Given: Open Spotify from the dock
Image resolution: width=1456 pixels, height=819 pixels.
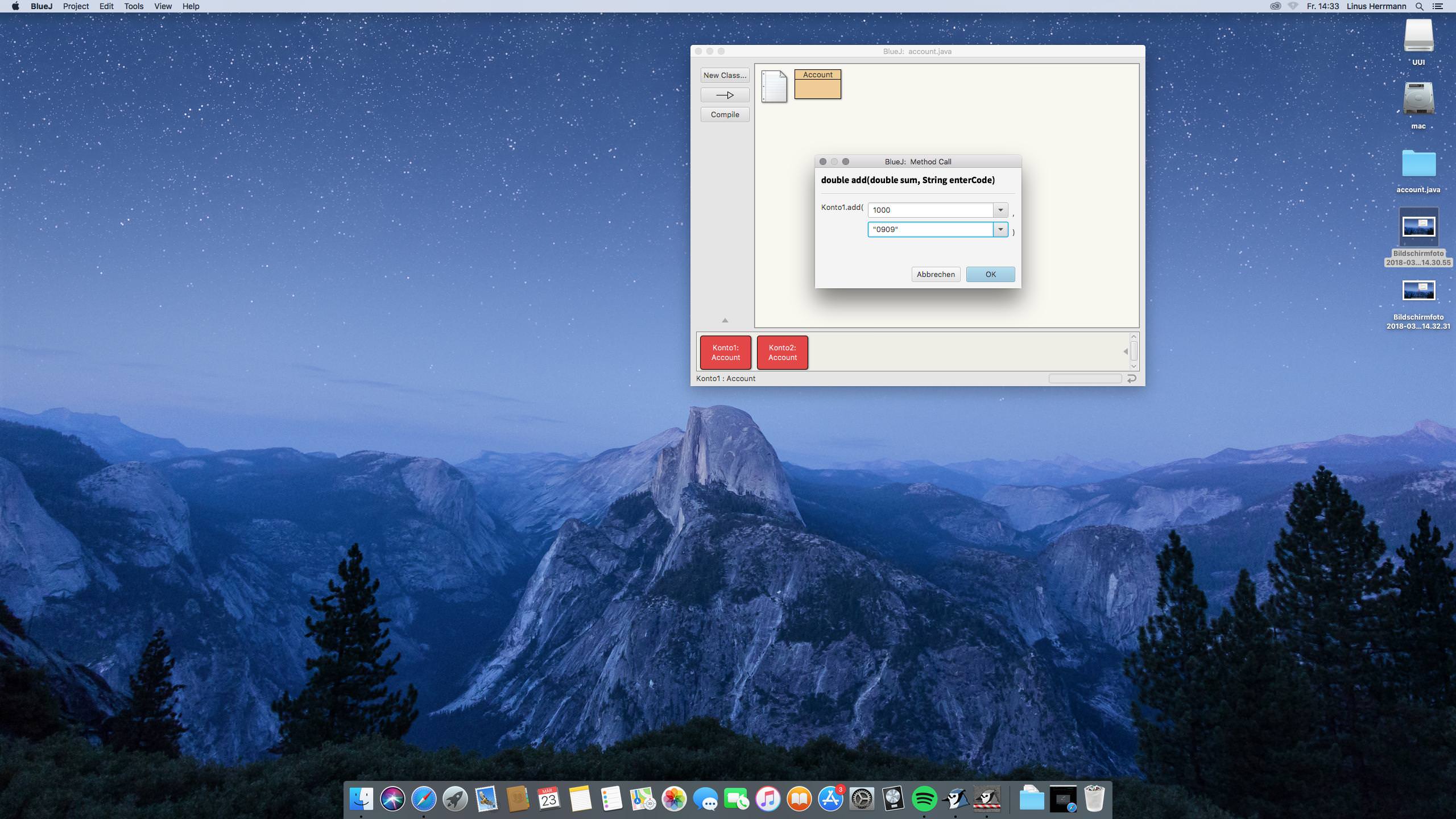Looking at the screenshot, I should [x=924, y=799].
